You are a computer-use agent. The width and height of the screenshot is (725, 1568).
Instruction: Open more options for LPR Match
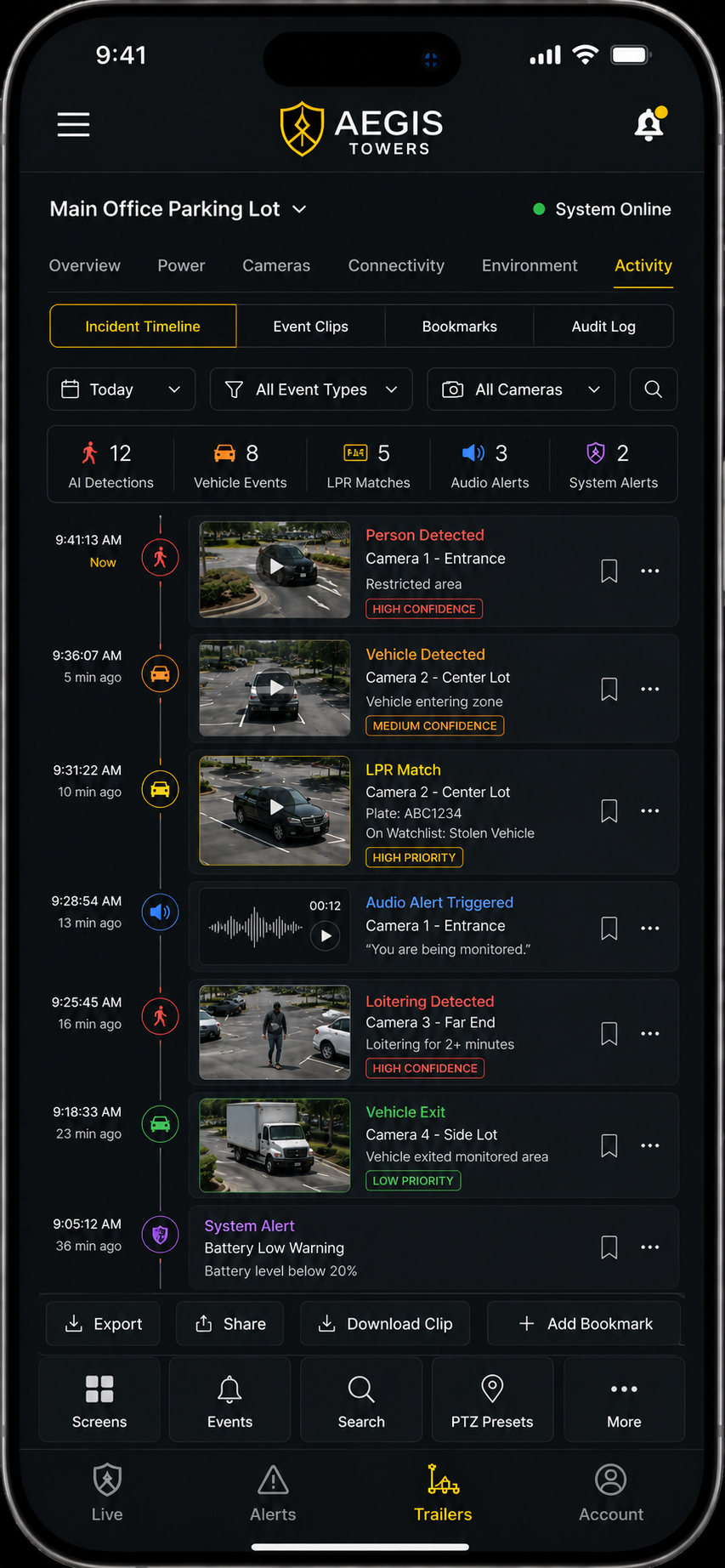(x=650, y=810)
